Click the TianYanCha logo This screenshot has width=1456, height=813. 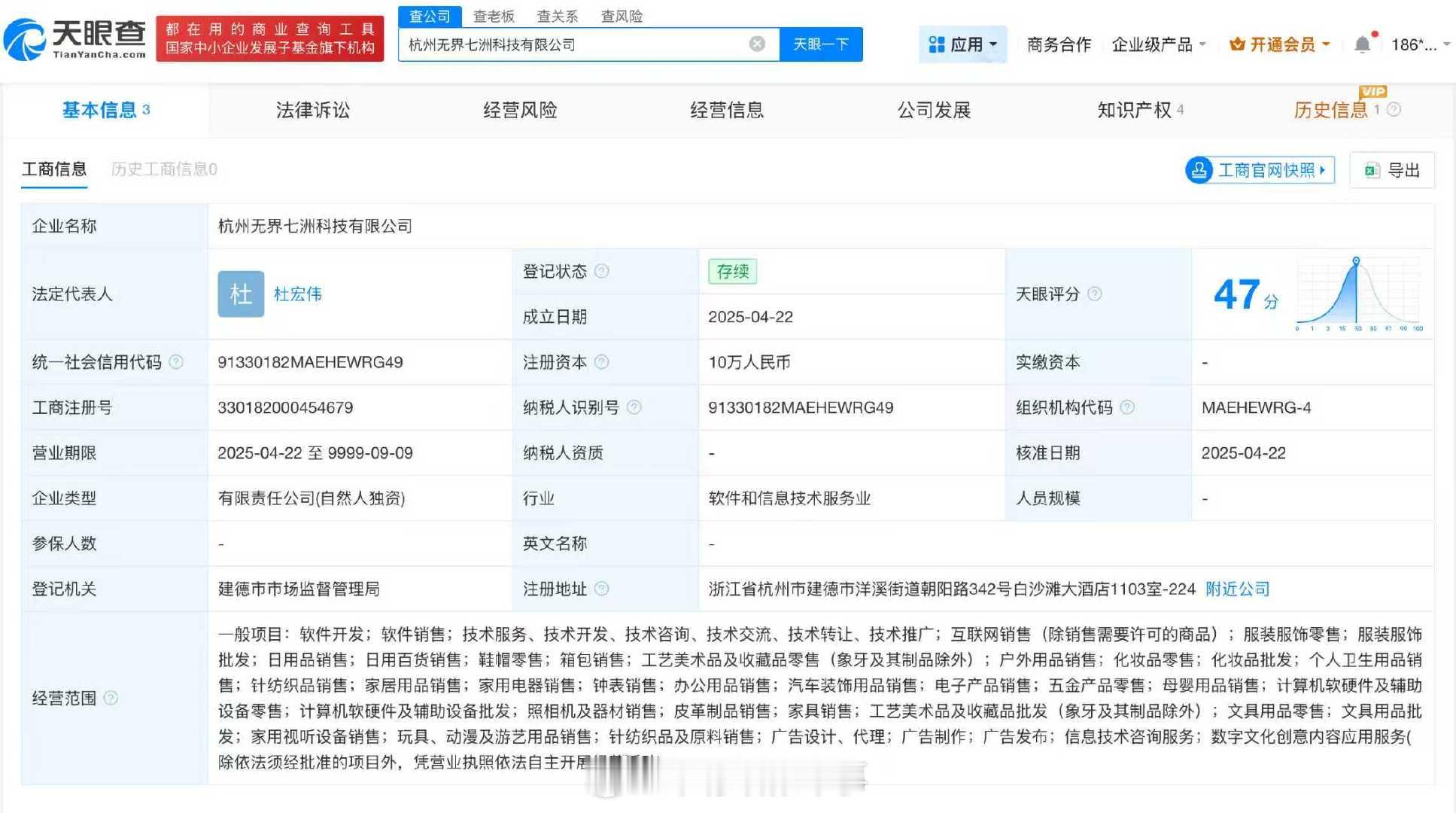[75, 39]
